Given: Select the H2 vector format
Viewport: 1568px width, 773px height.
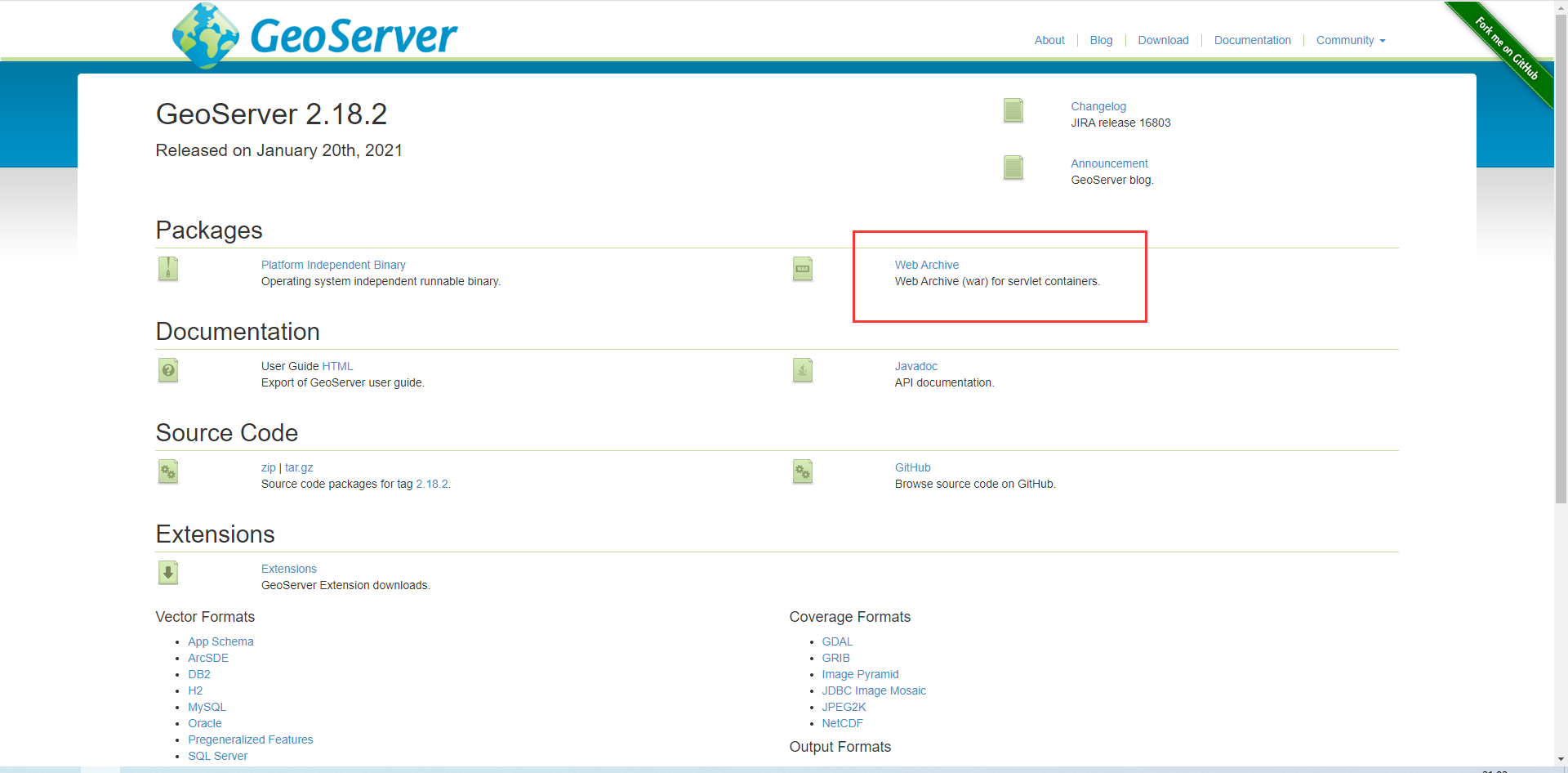Looking at the screenshot, I should 195,690.
